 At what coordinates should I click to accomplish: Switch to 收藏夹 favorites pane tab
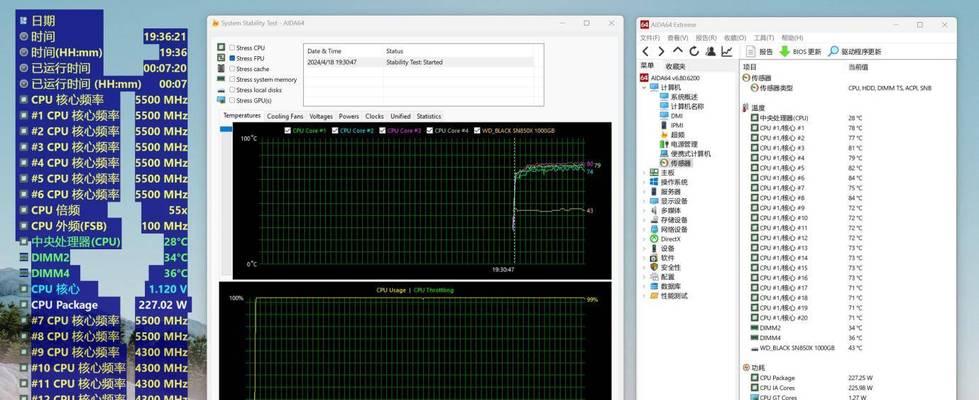tap(676, 66)
